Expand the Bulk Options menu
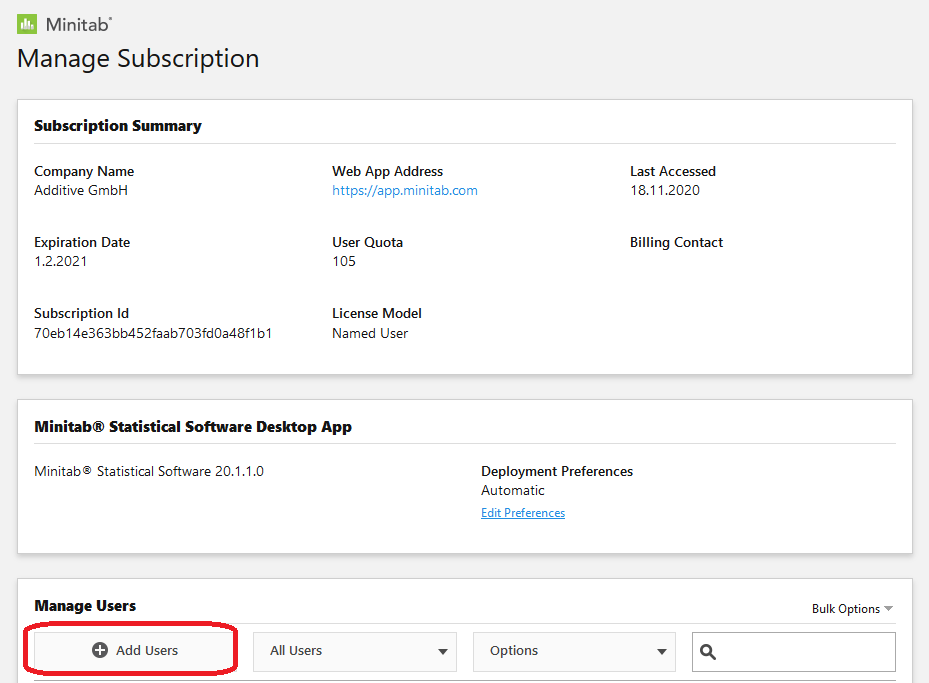This screenshot has width=929, height=683. click(852, 608)
